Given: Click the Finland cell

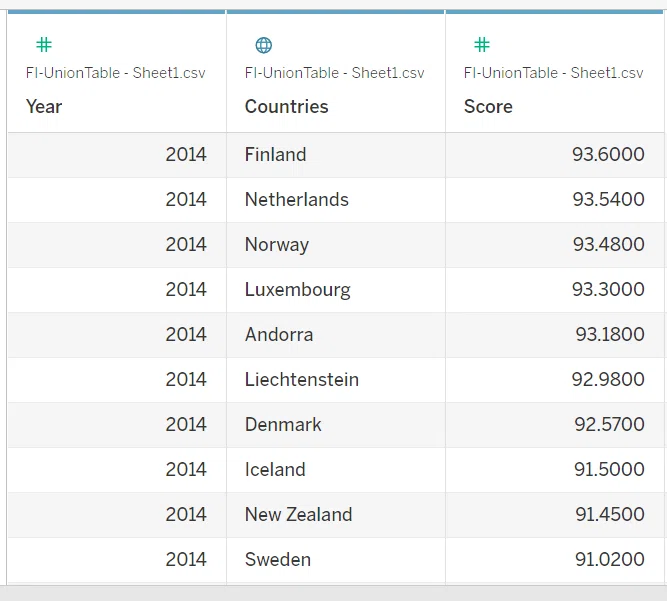Looking at the screenshot, I should [336, 155].
